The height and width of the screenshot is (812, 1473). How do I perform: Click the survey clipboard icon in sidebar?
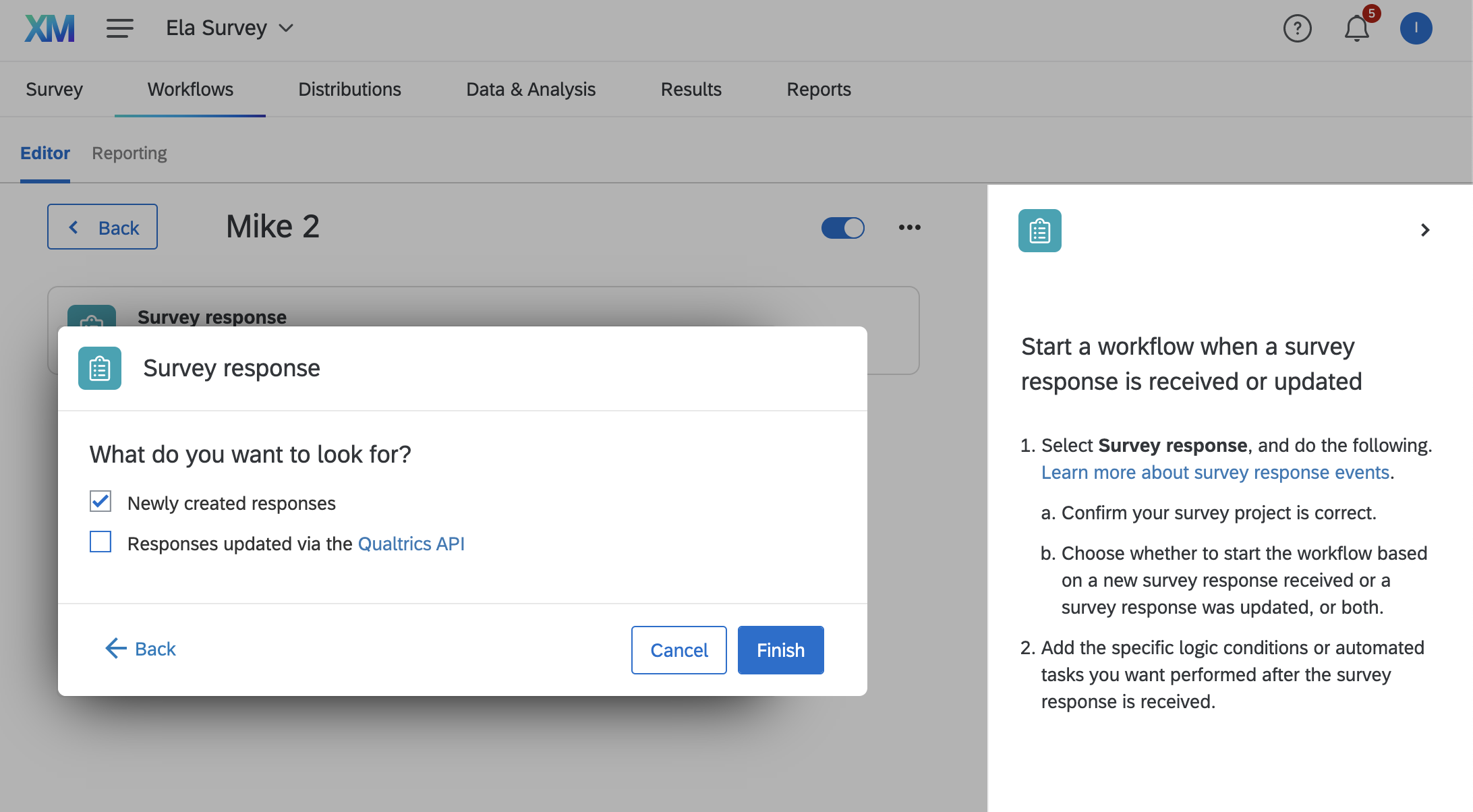point(1040,230)
